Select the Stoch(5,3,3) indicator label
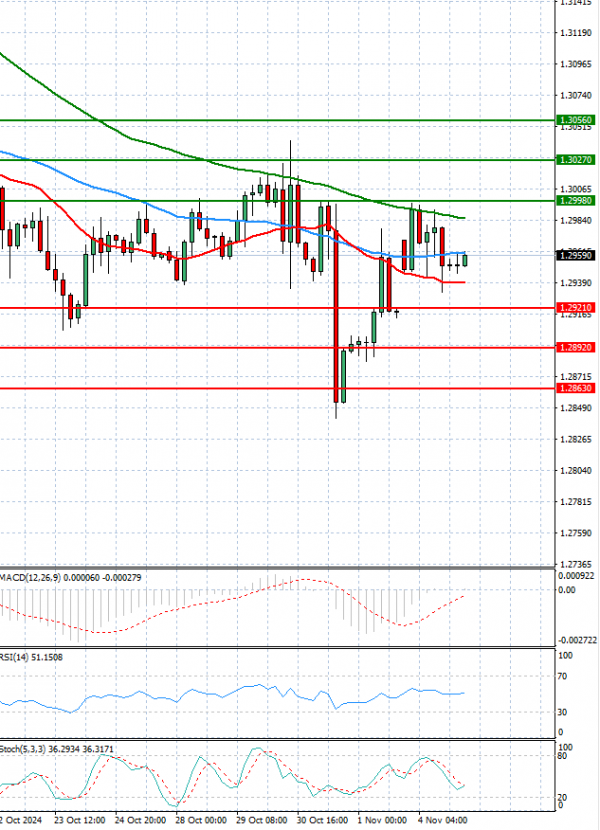 click(22, 746)
